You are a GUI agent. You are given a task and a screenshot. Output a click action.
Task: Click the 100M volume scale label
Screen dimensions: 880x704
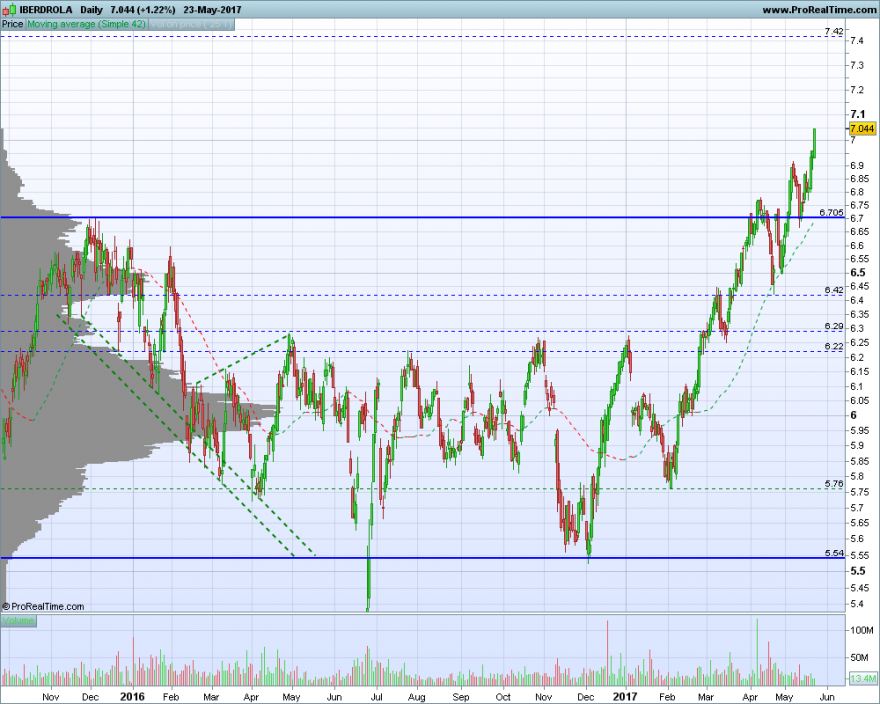click(861, 630)
